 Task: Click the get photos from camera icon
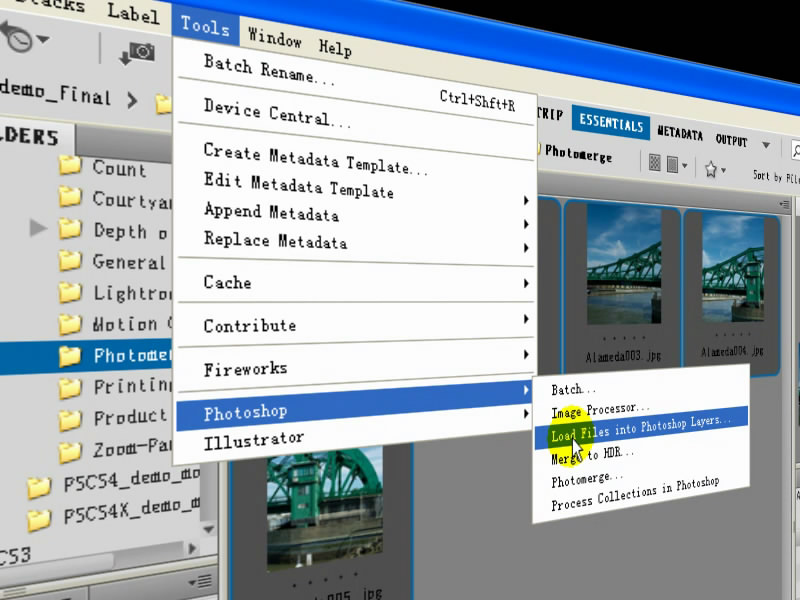[137, 54]
